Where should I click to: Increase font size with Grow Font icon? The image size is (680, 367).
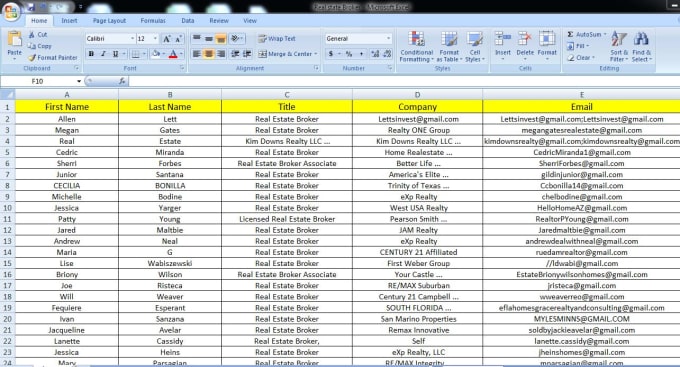click(167, 39)
